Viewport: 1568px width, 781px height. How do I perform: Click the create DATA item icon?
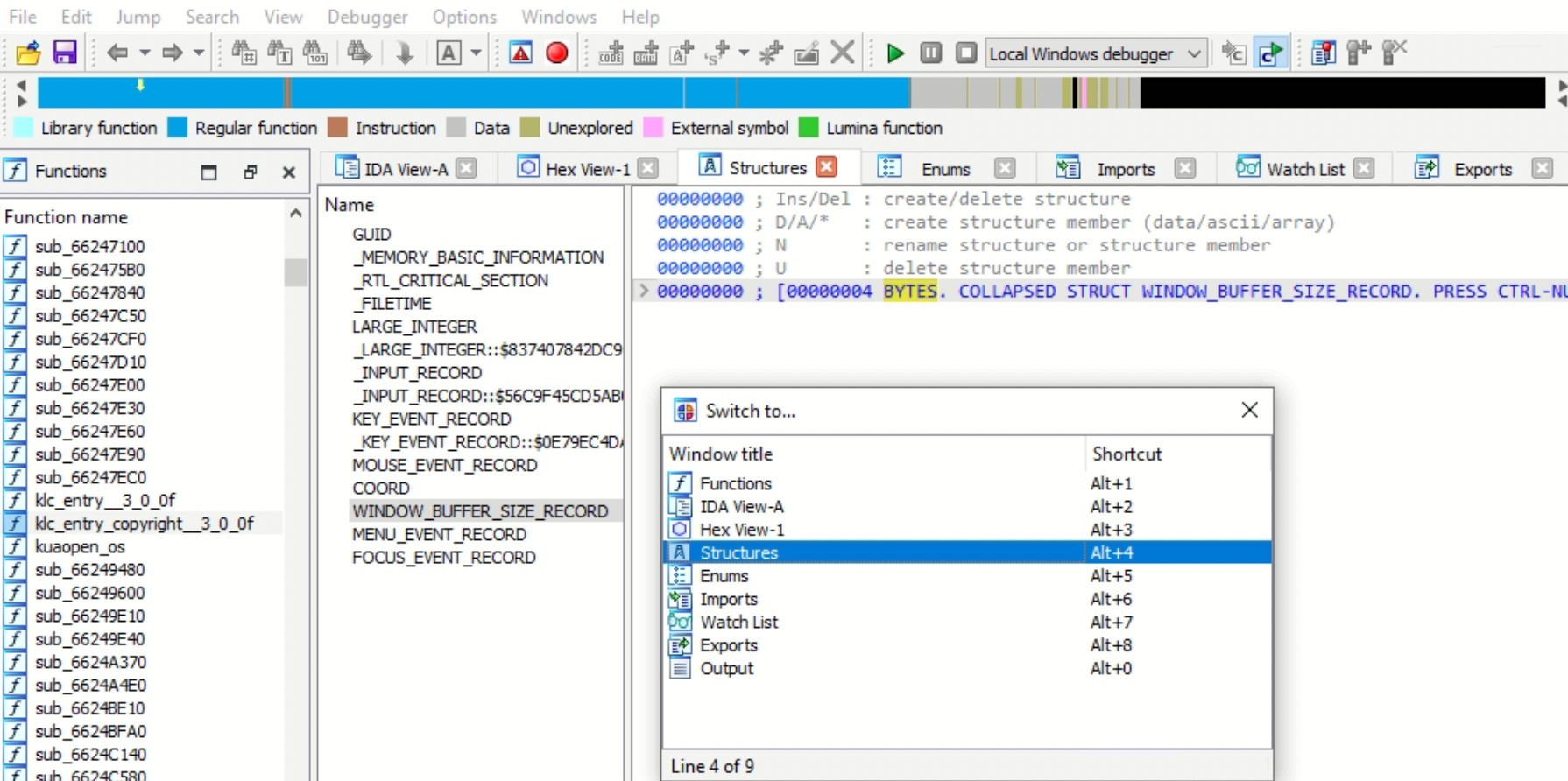pyautogui.click(x=646, y=53)
